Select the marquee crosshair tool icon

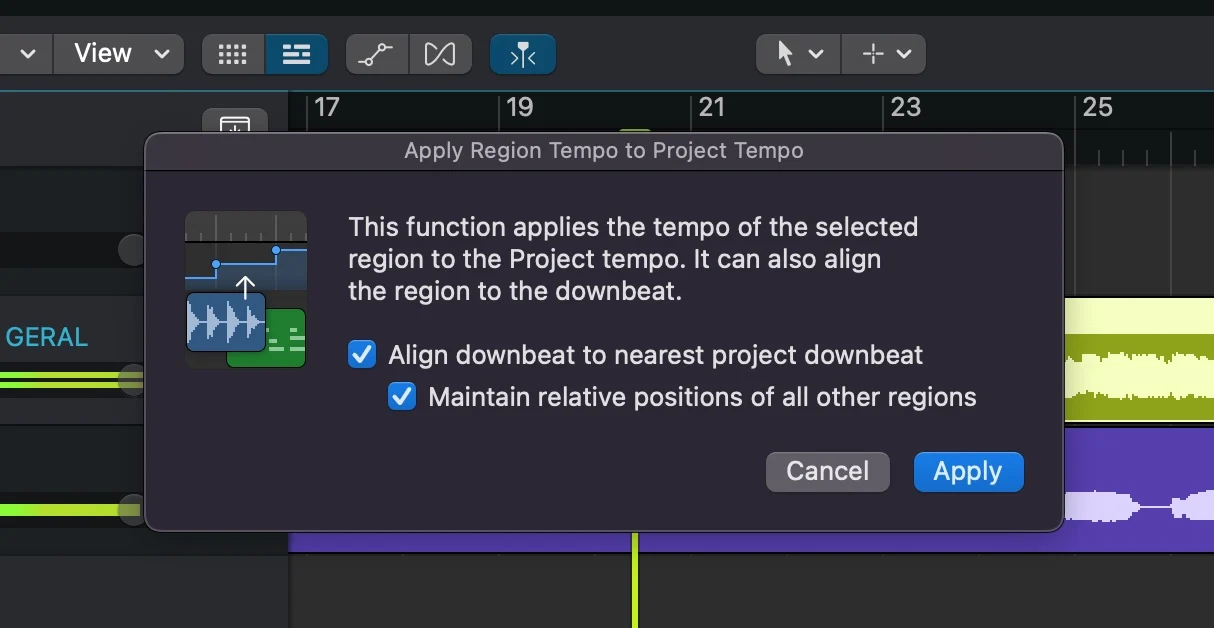873,54
